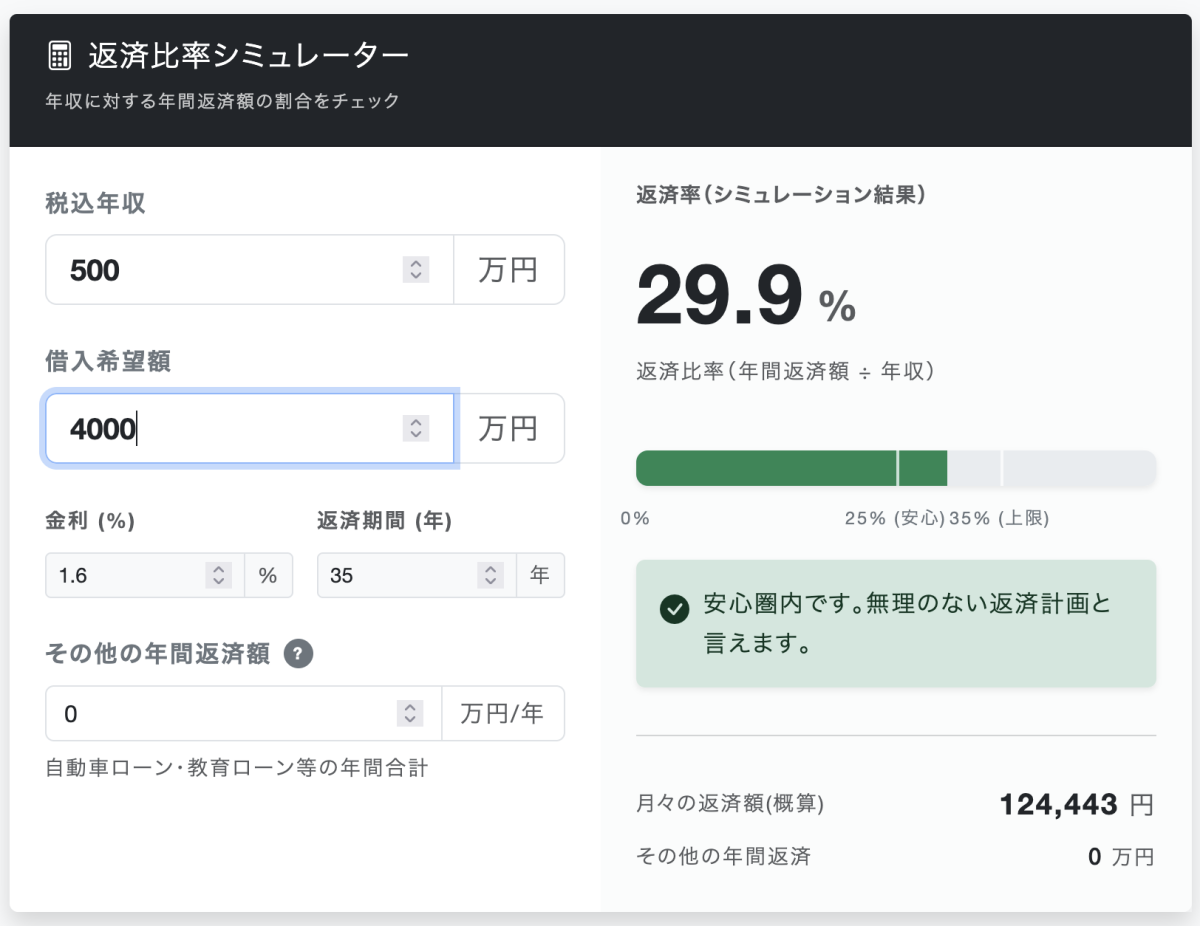Click the up arrow on the 税込年収 field
1200x926 pixels.
click(415, 263)
